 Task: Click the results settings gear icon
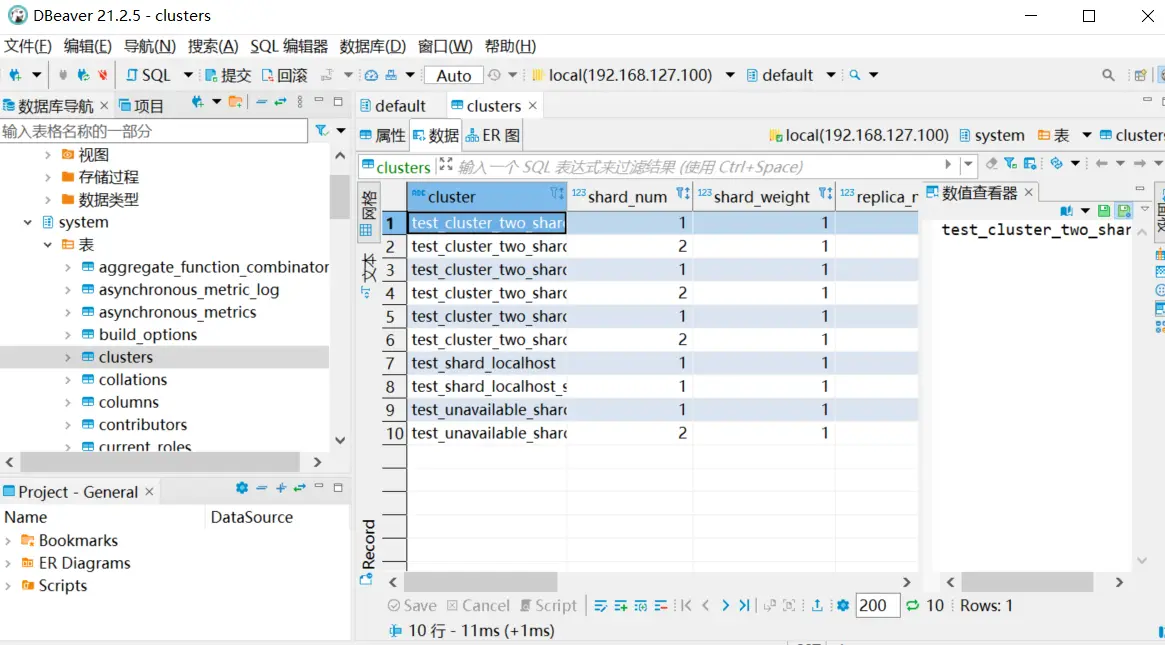[843, 606]
